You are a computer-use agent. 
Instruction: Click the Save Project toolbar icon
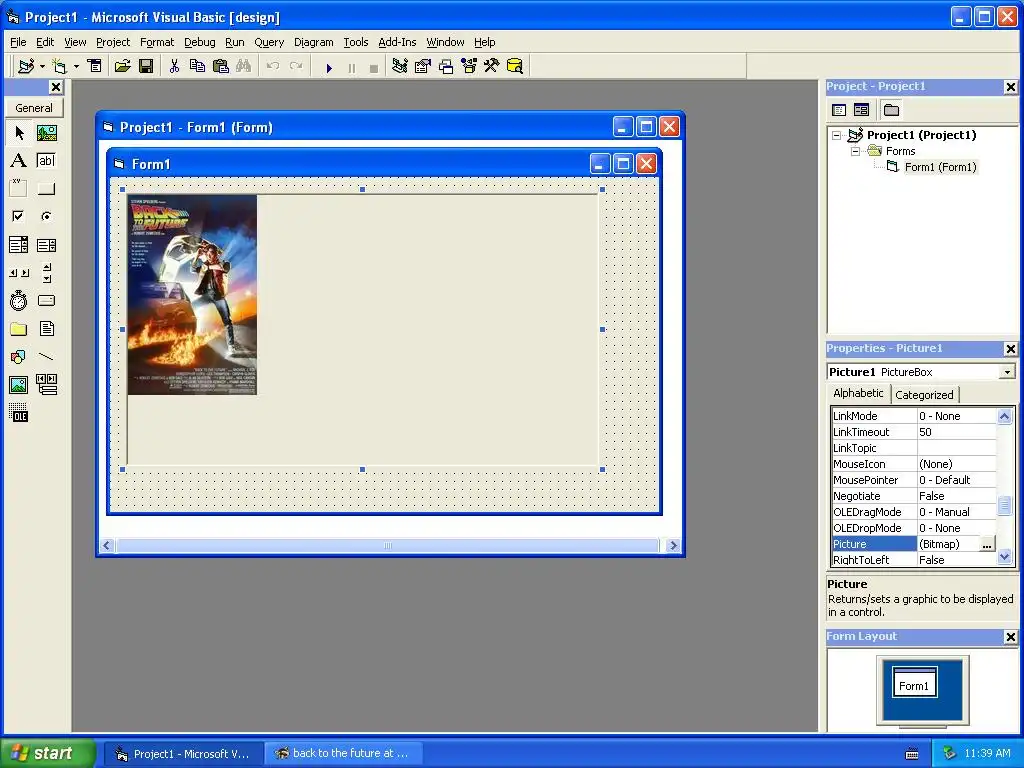tap(146, 66)
